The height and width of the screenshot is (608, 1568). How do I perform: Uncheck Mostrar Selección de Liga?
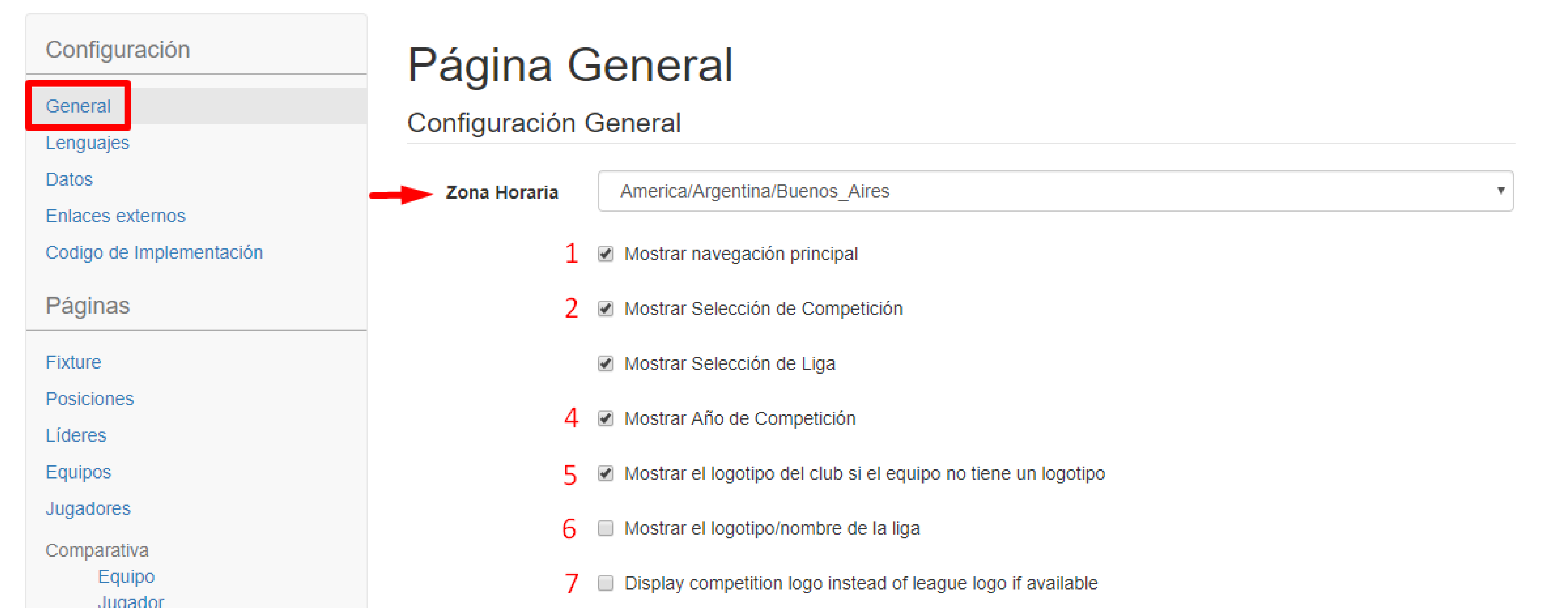pyautogui.click(x=605, y=364)
